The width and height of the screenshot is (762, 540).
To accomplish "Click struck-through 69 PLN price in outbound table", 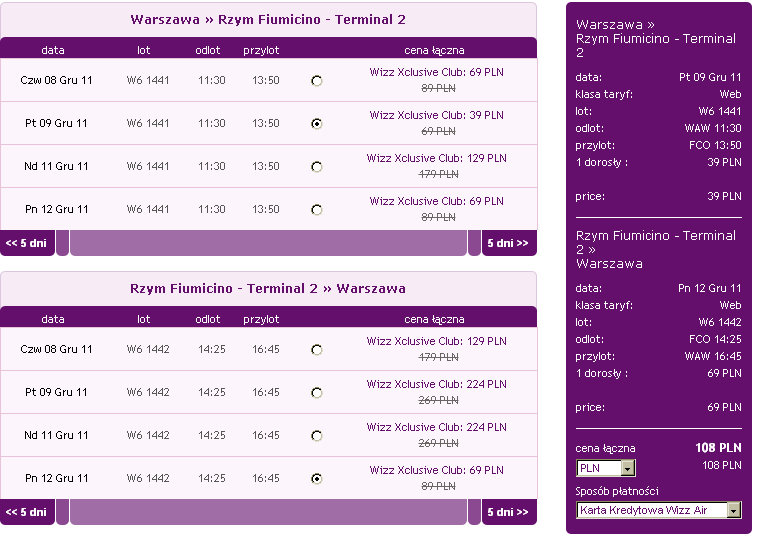I will click(438, 131).
